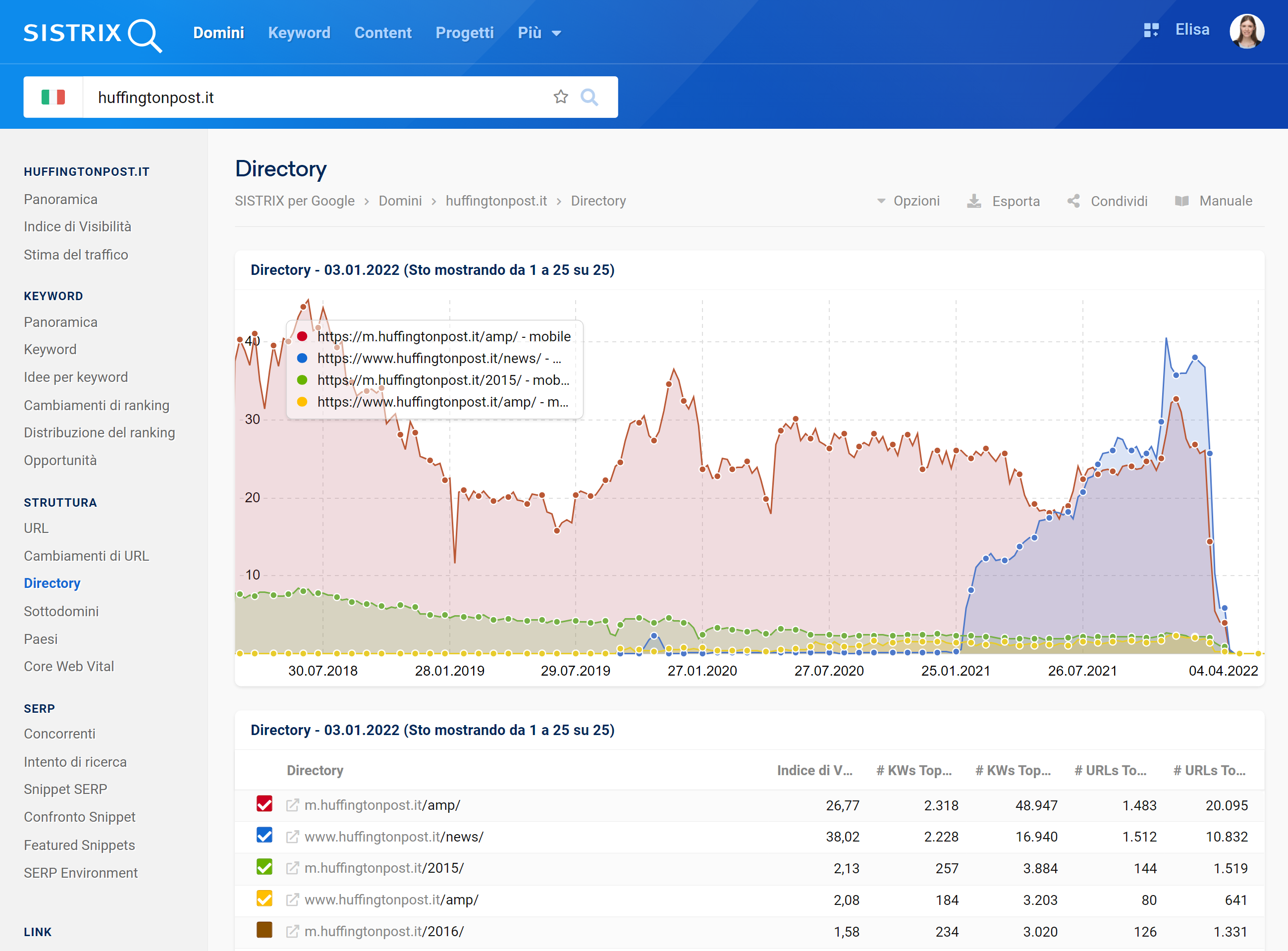Open the Opzioni dropdown
The width and height of the screenshot is (1288, 951).
click(x=909, y=201)
